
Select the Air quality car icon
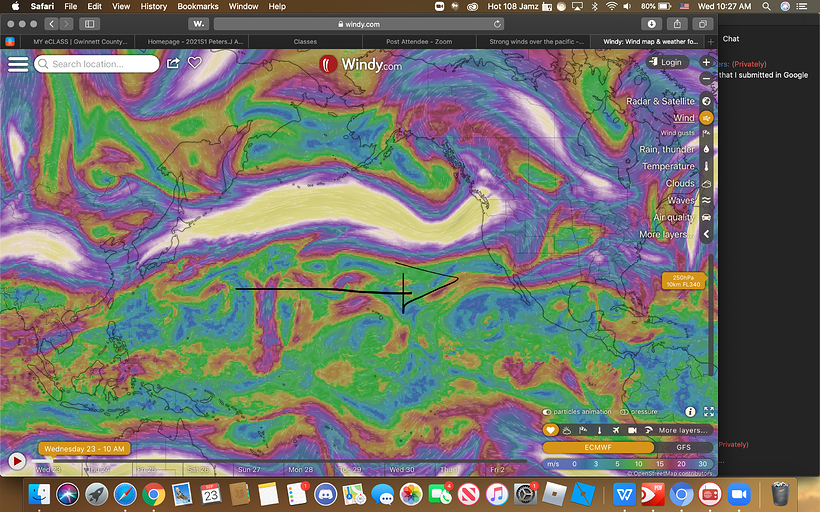click(x=706, y=217)
